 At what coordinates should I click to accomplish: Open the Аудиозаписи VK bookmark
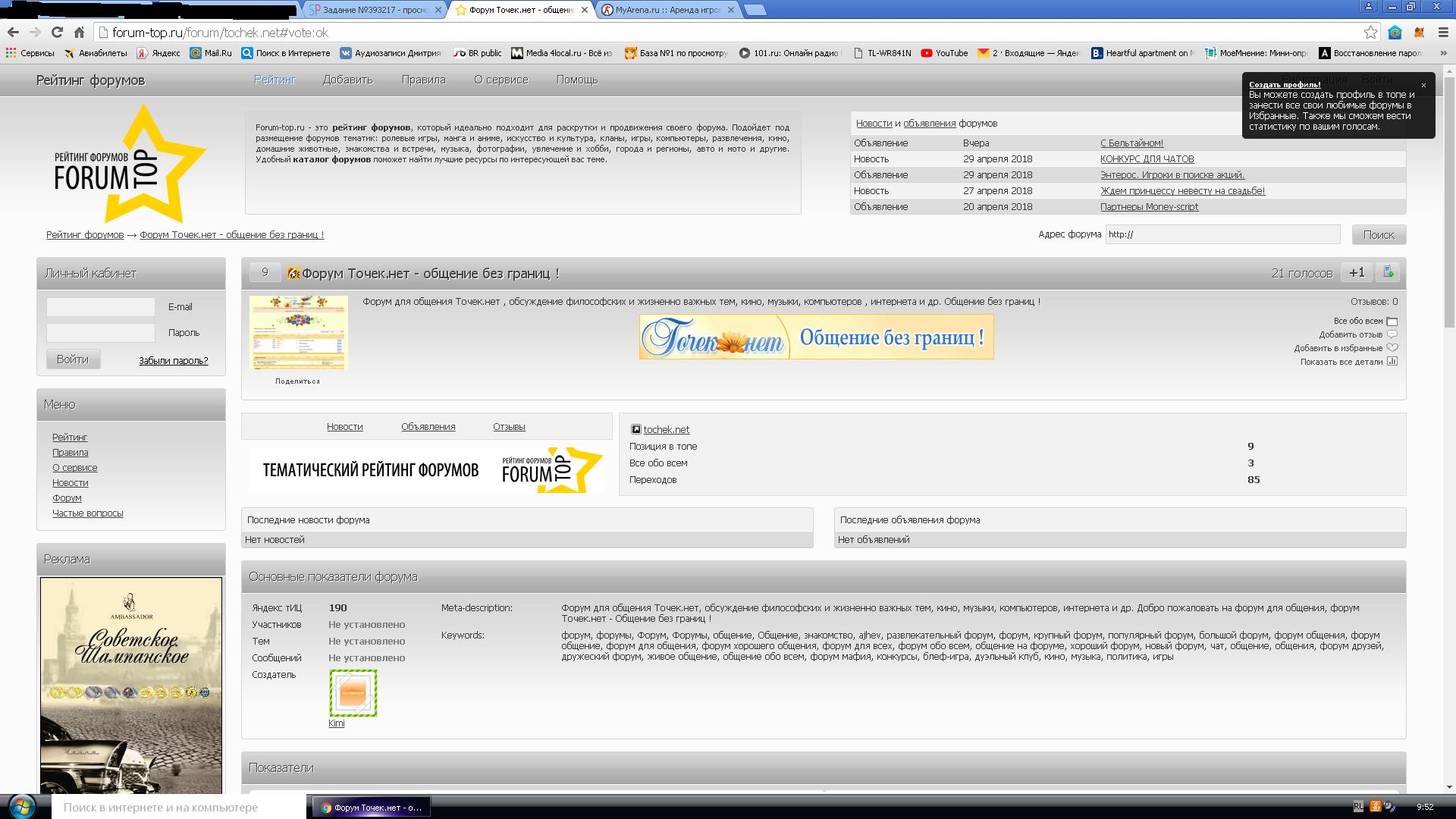click(x=390, y=53)
